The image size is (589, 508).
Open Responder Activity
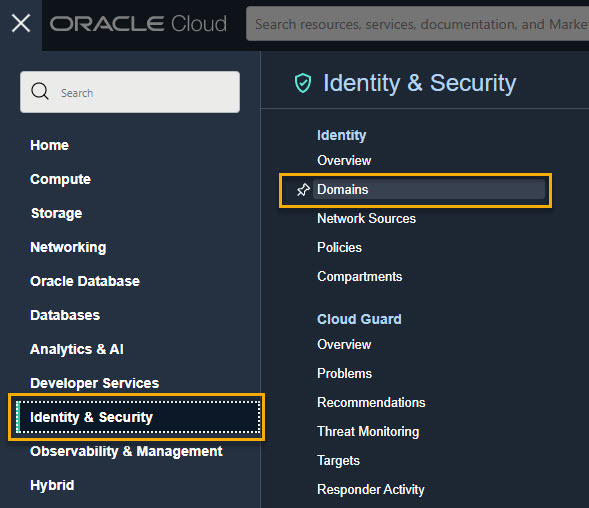[x=371, y=490]
